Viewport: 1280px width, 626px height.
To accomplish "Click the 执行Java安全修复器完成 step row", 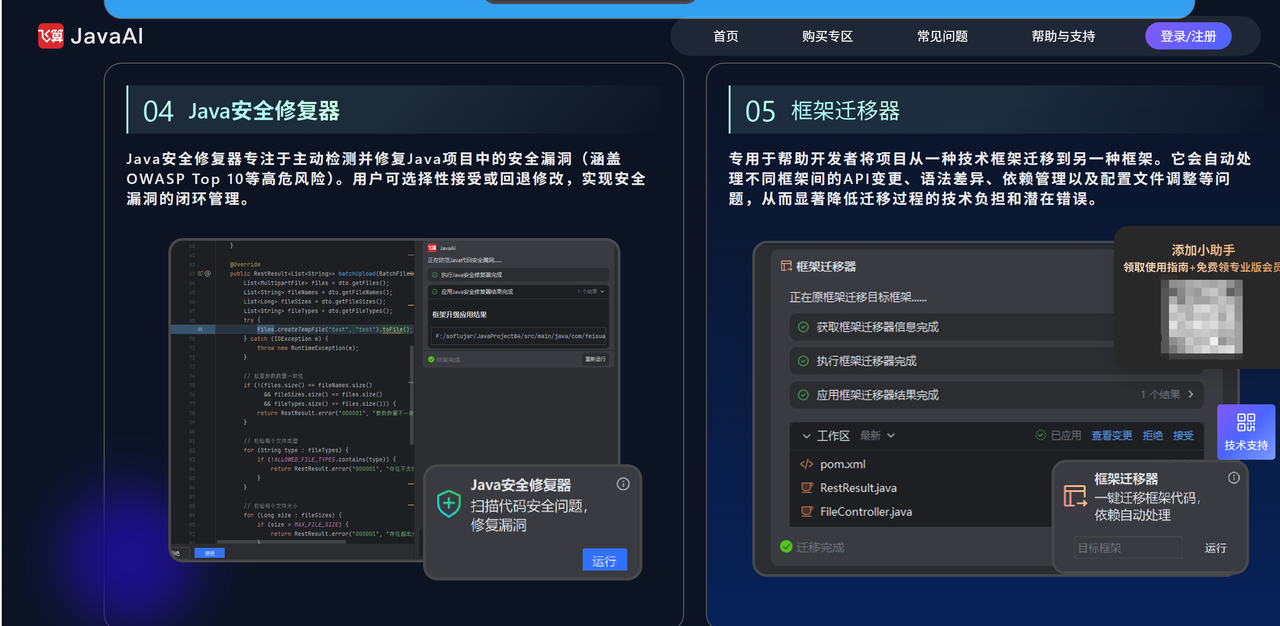I will (x=518, y=275).
